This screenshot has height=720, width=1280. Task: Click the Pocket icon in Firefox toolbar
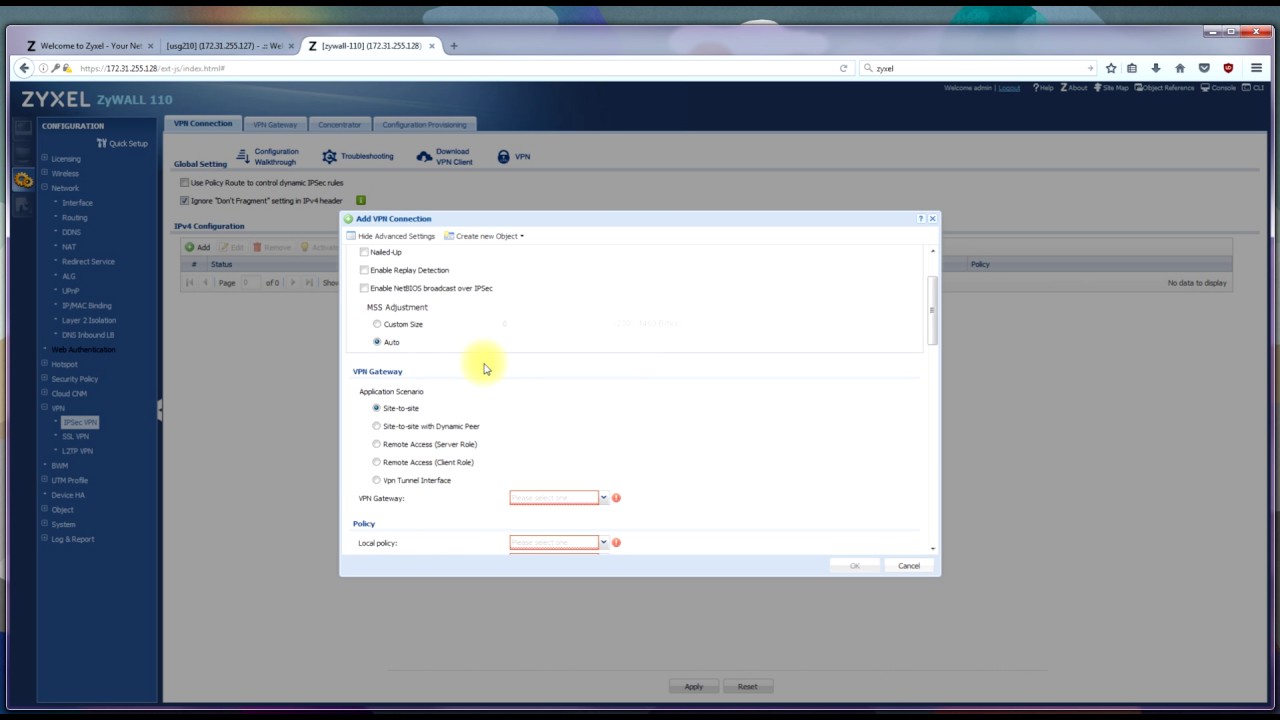pos(1204,68)
